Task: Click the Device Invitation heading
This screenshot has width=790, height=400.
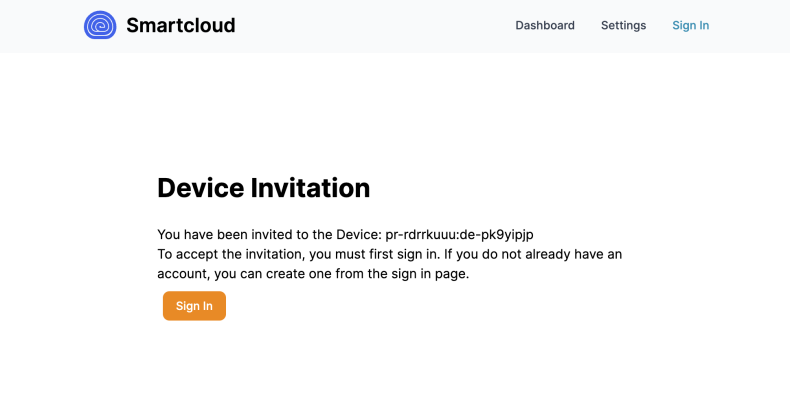Action: click(x=264, y=188)
